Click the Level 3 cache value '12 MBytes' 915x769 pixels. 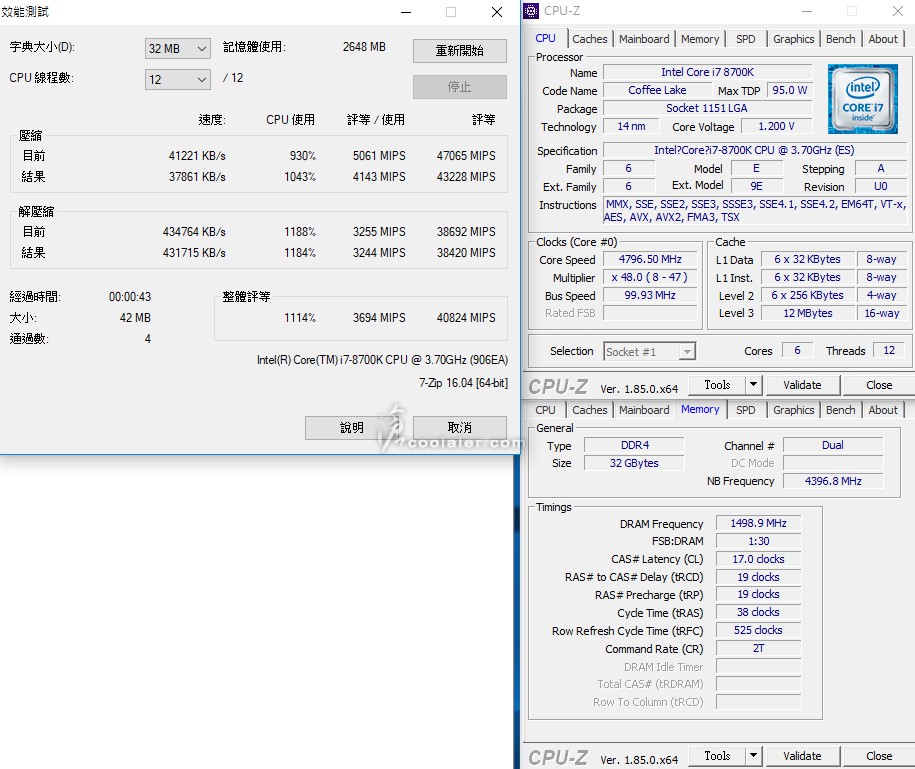tap(808, 313)
